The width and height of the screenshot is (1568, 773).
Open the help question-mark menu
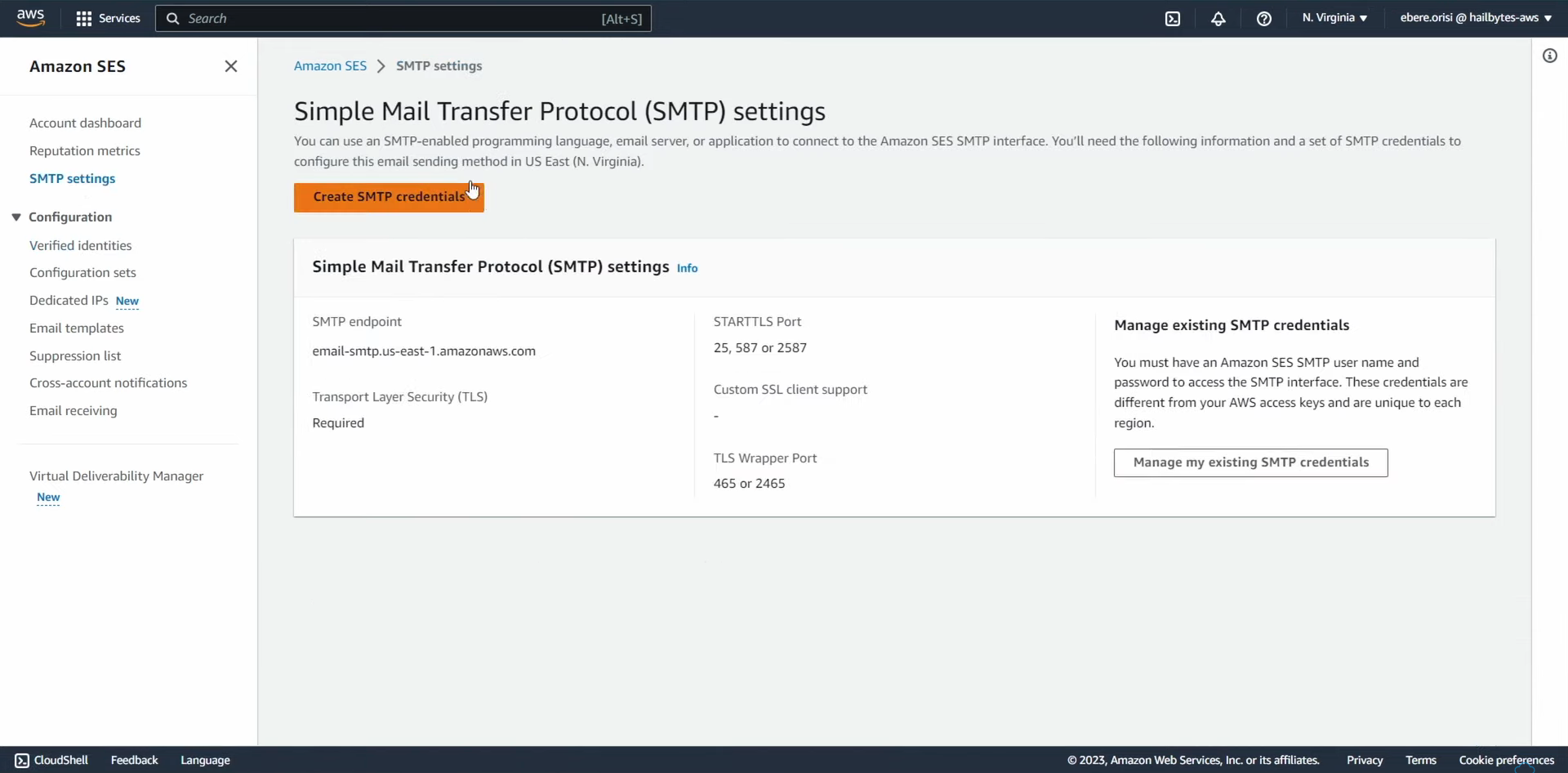click(1264, 19)
